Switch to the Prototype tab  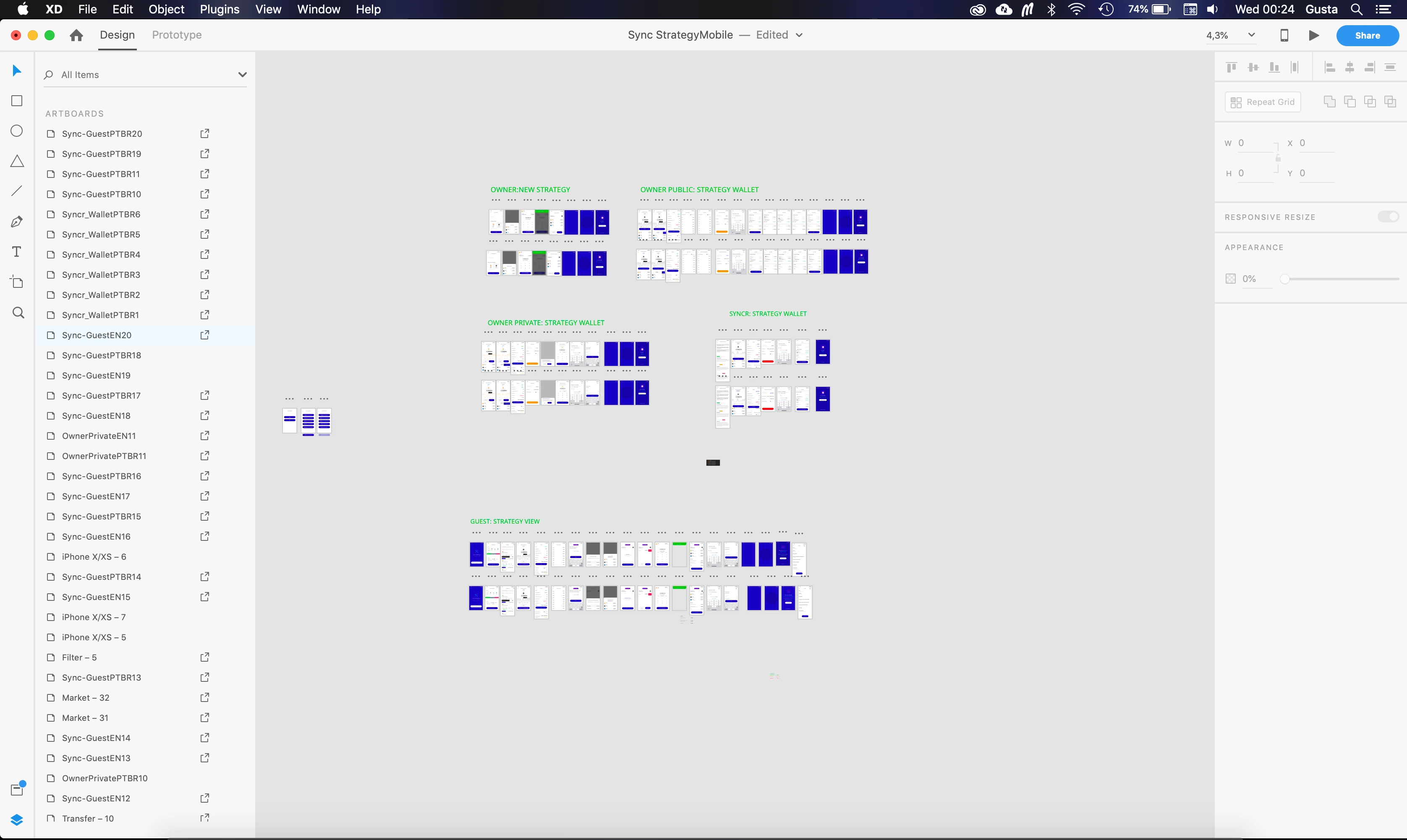tap(177, 35)
